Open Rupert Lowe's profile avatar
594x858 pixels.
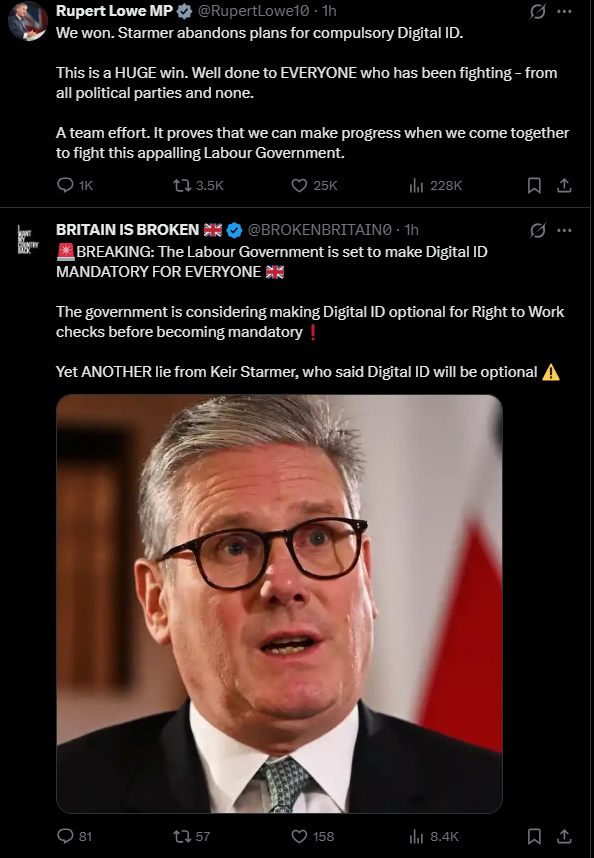27,21
